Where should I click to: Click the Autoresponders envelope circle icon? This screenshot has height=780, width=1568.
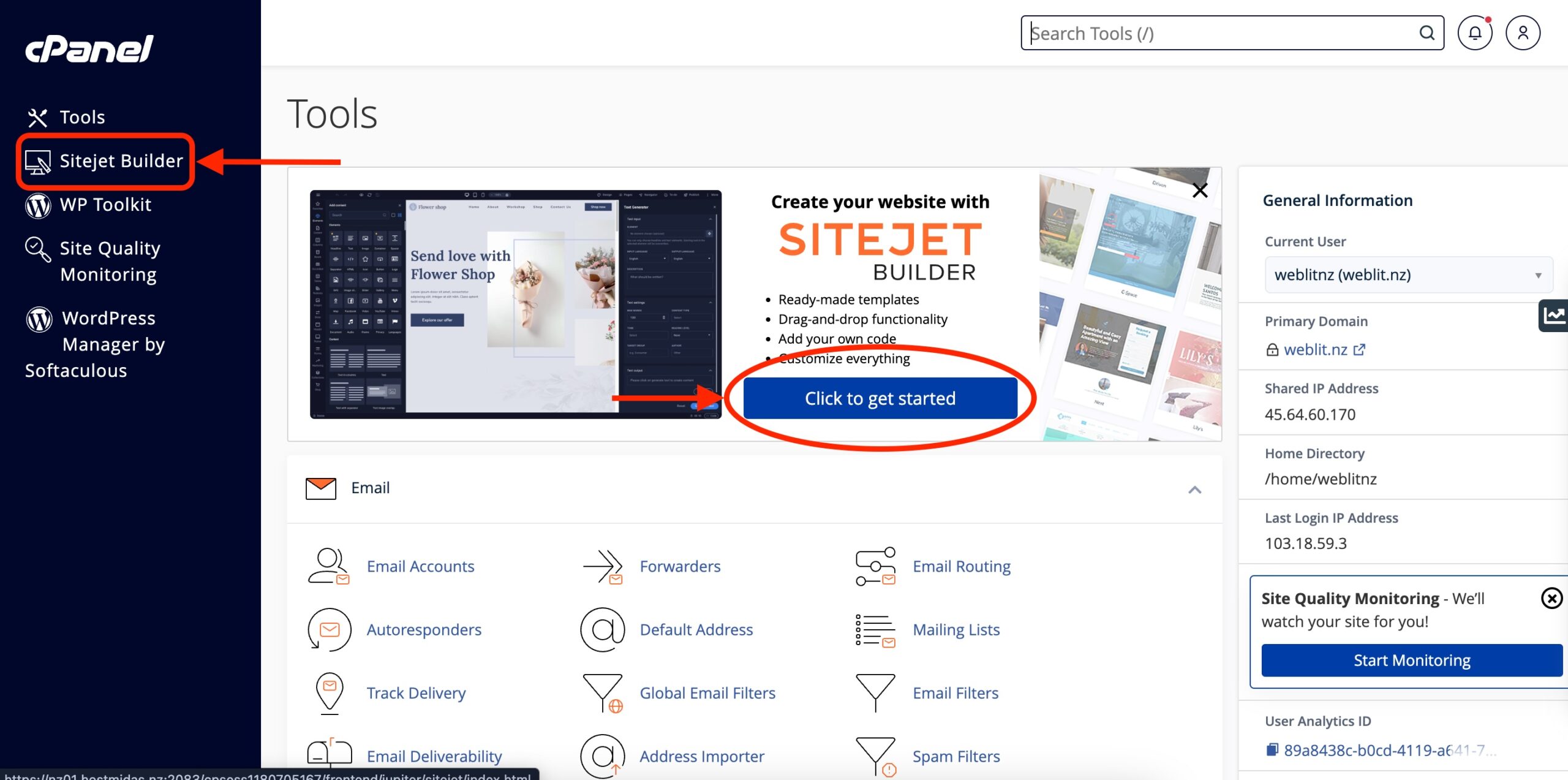point(329,629)
